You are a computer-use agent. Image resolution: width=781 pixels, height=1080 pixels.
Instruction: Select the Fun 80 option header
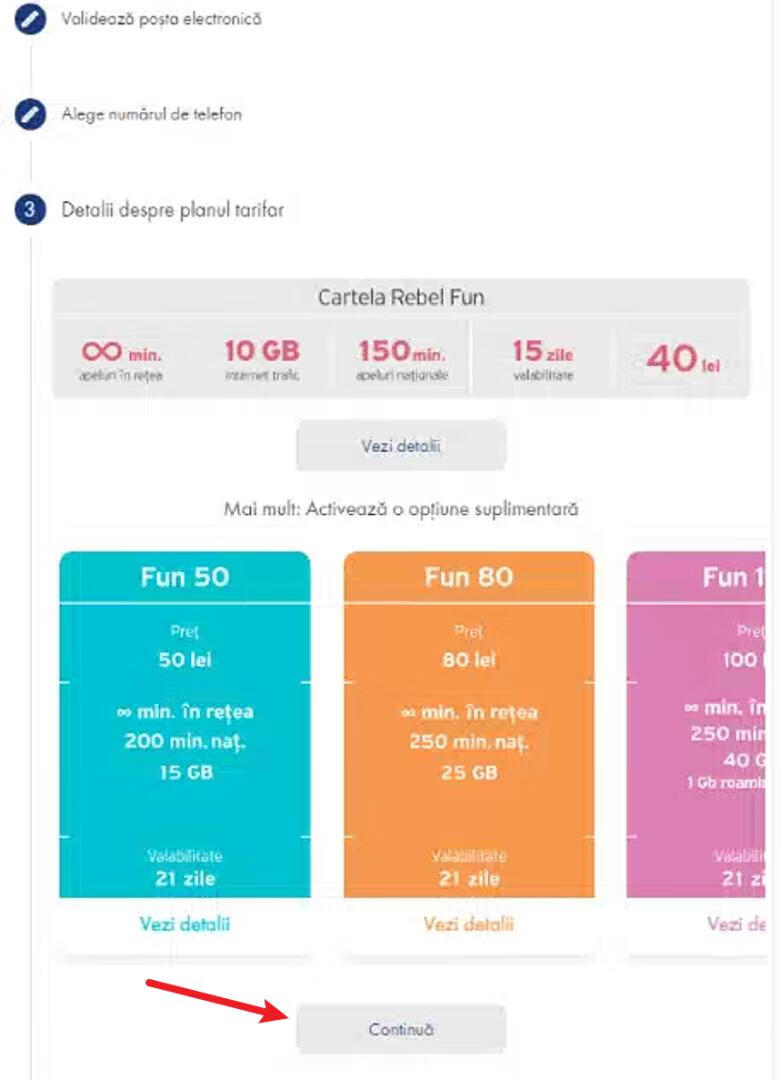(468, 577)
